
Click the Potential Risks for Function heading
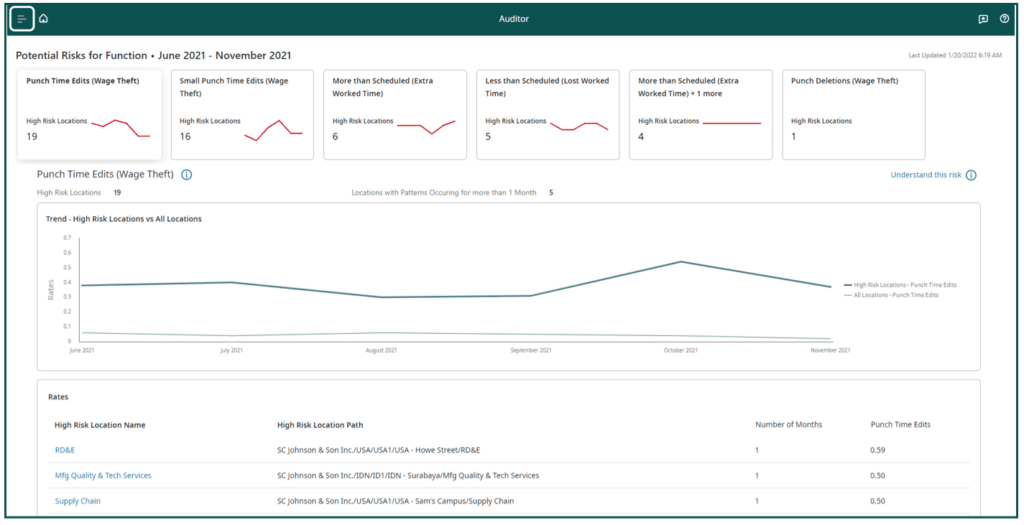click(x=153, y=56)
